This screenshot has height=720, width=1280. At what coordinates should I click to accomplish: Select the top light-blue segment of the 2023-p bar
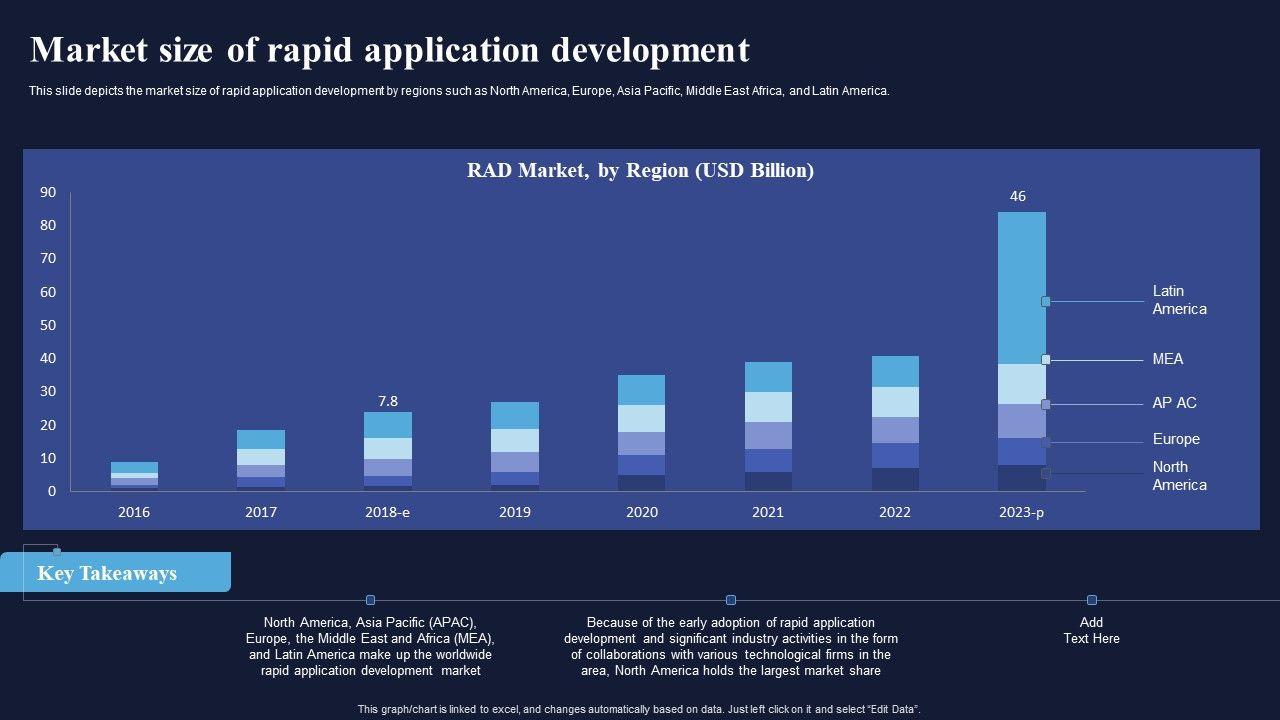coord(1021,287)
